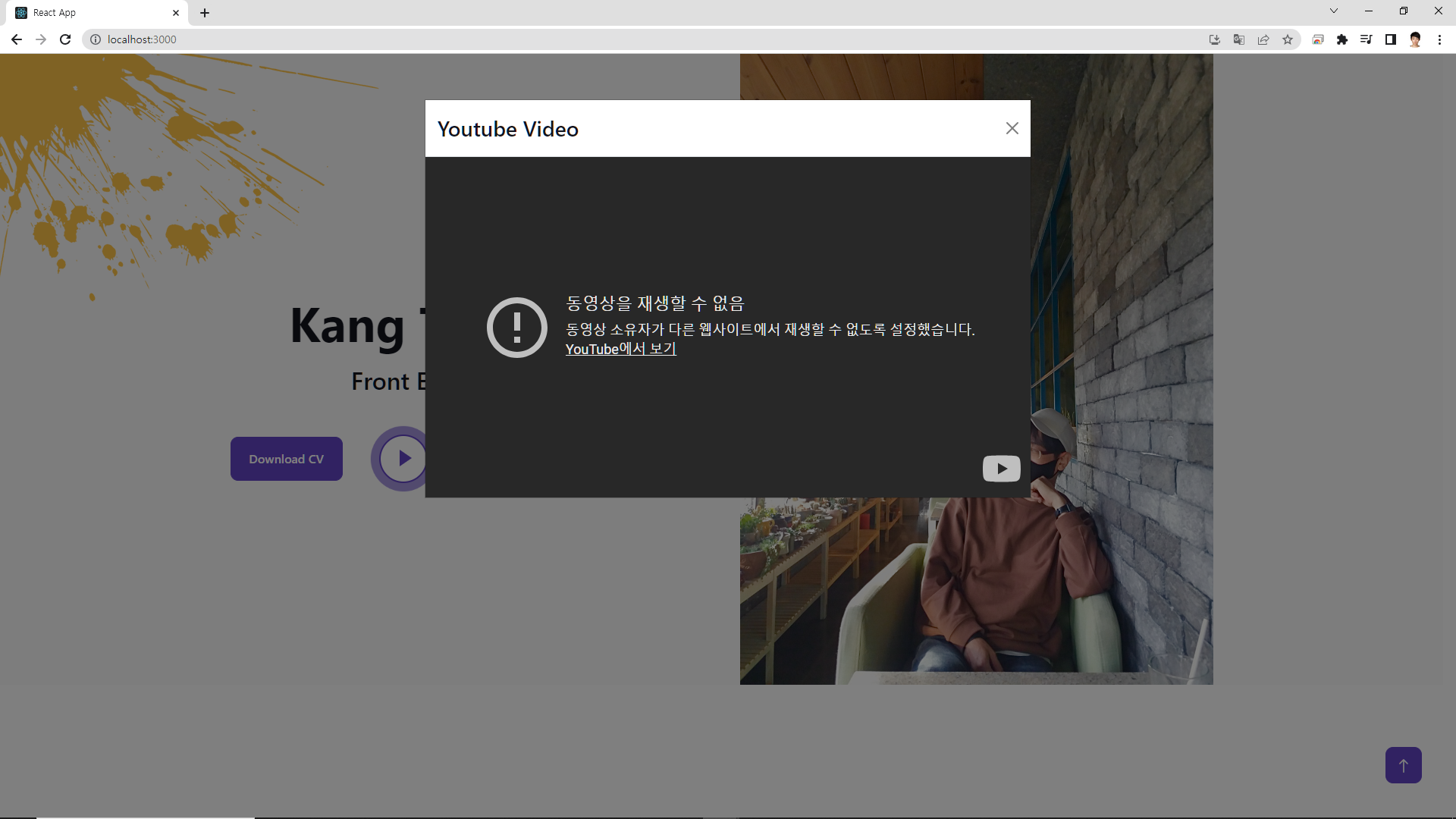Click the YouTube logo in the player

(1001, 469)
